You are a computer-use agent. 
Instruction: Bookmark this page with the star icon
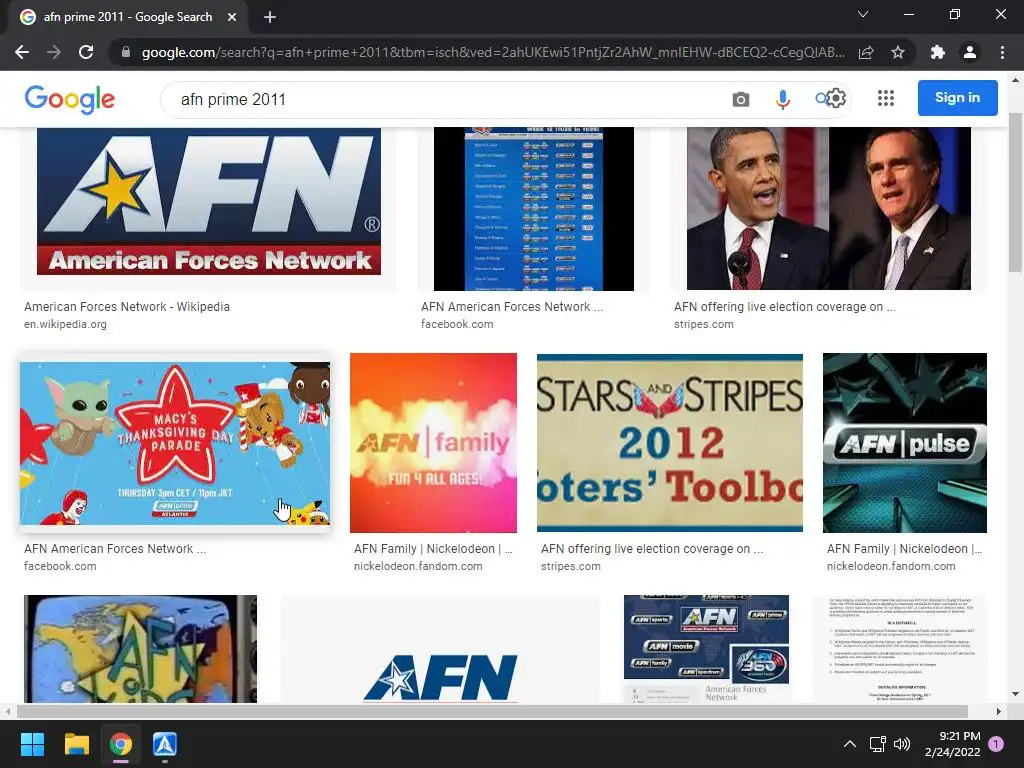click(x=898, y=52)
